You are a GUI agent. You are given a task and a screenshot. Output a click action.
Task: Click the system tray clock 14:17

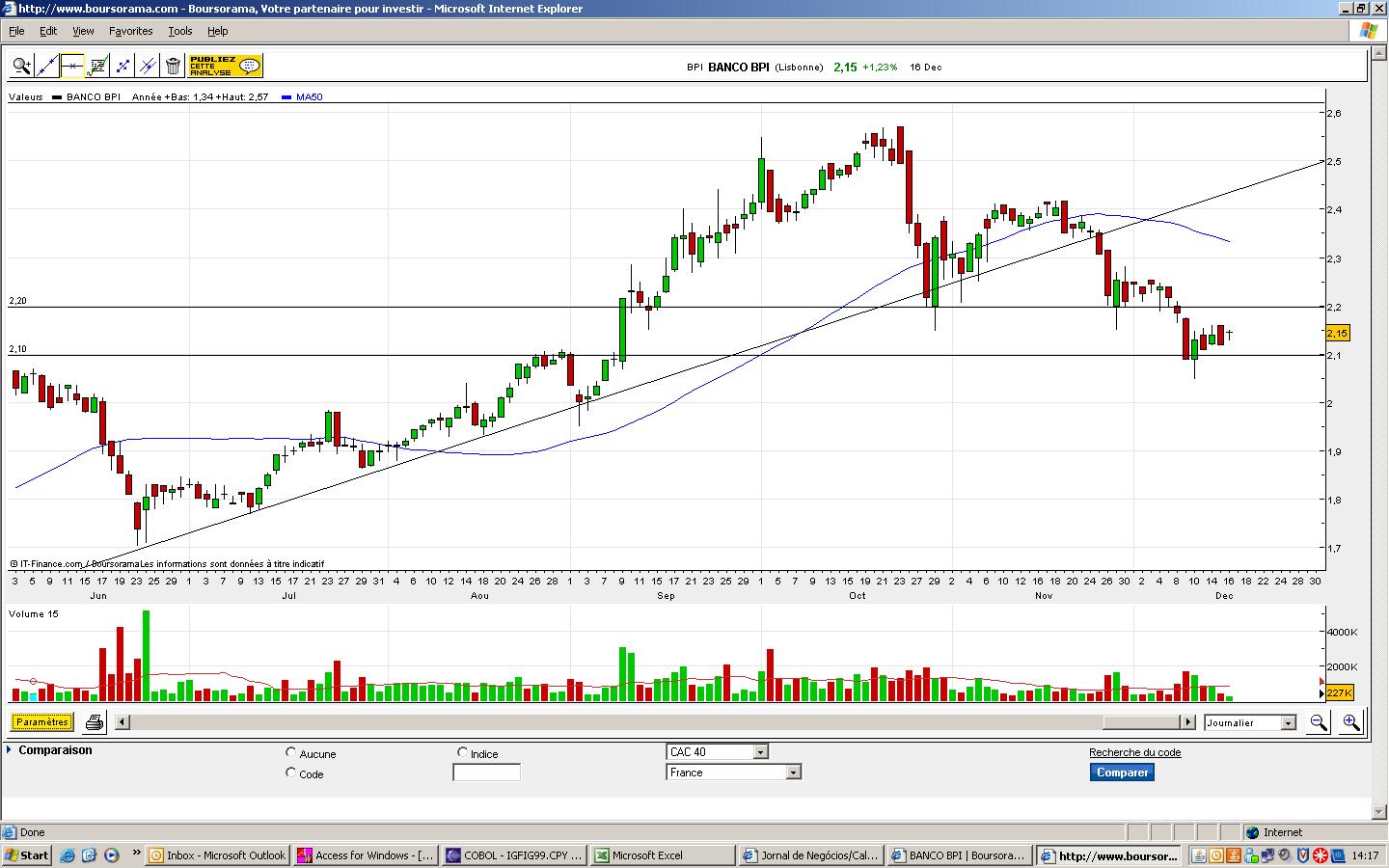pyautogui.click(x=1365, y=854)
